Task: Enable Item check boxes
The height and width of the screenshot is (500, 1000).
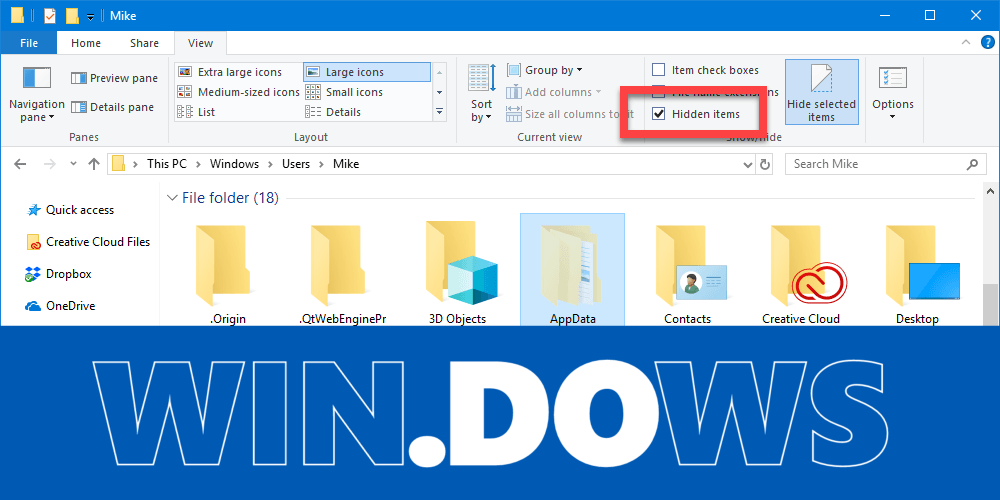Action: (x=705, y=70)
